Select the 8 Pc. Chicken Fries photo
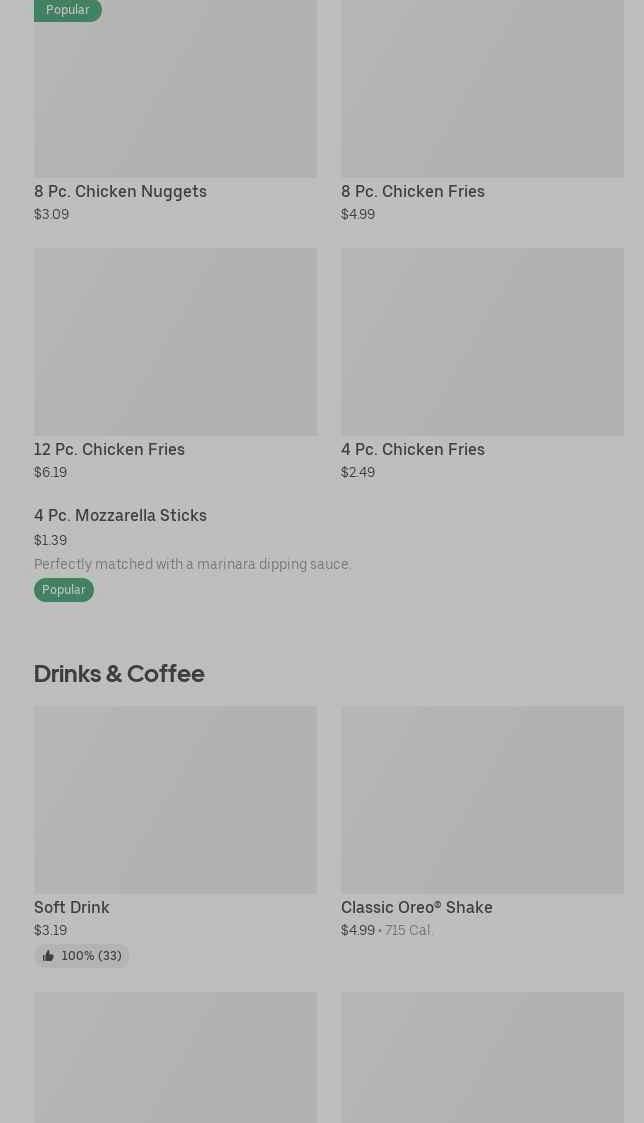 [x=482, y=90]
